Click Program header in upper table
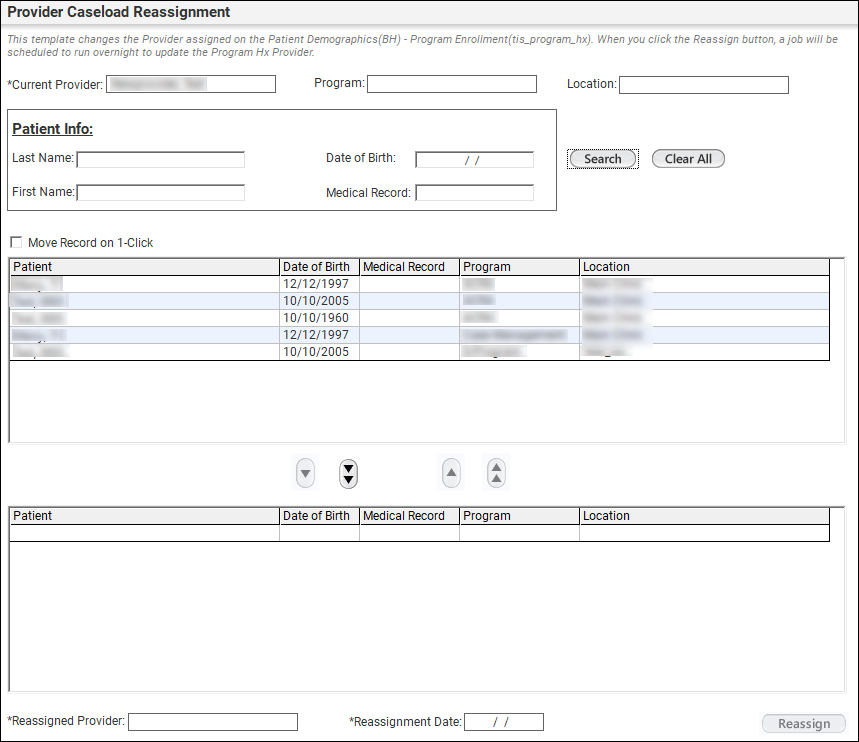859x742 pixels. [x=519, y=267]
